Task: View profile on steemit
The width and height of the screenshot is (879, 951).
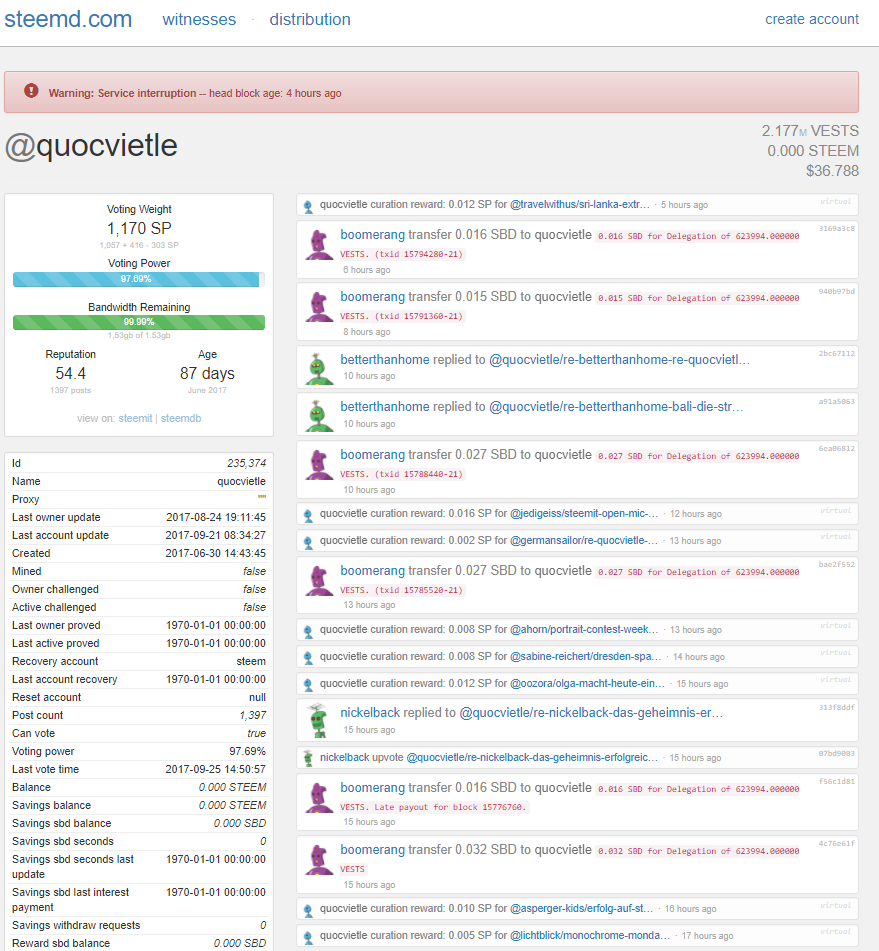Action: tap(135, 418)
